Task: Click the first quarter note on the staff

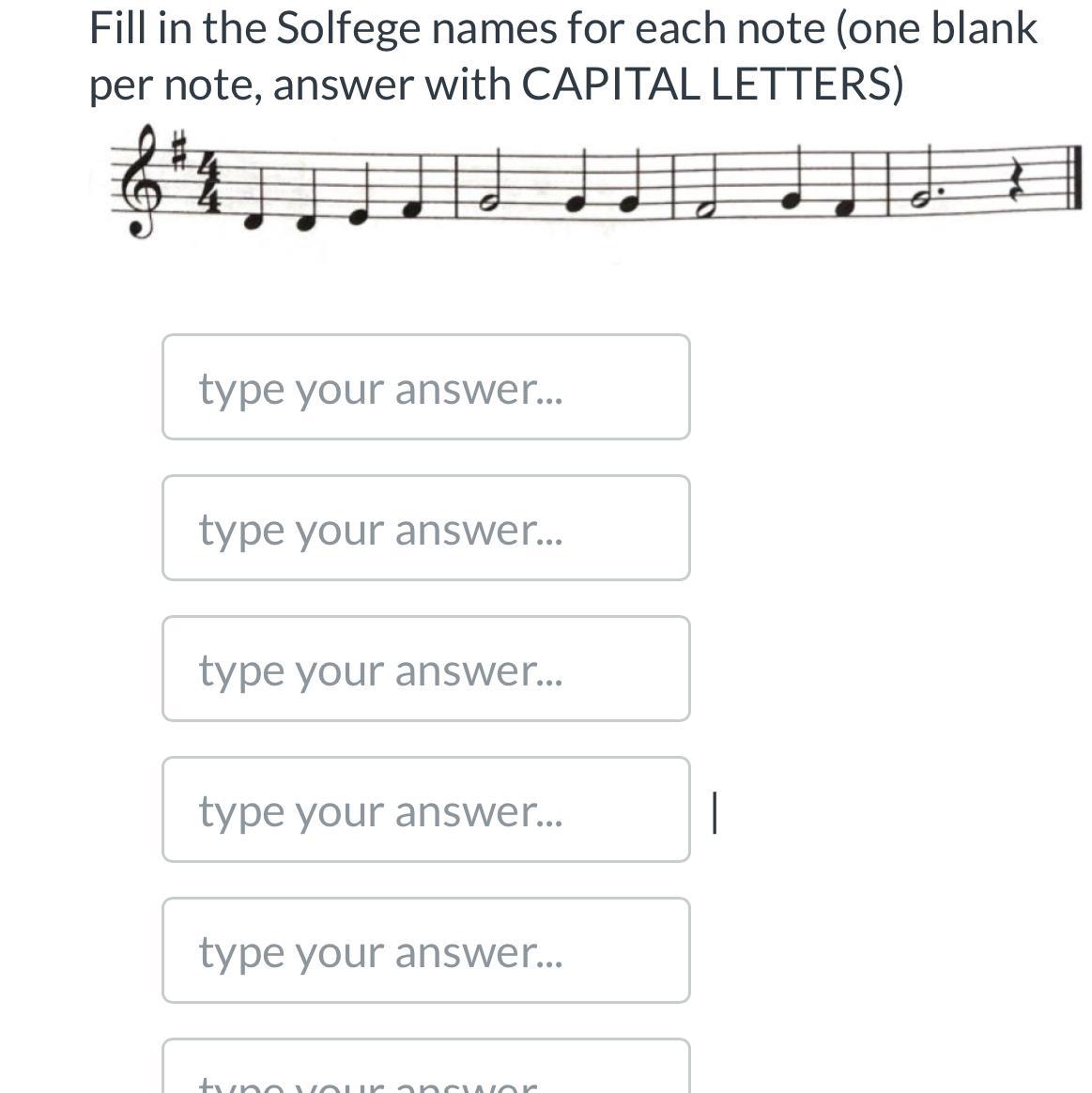Action: 251,222
